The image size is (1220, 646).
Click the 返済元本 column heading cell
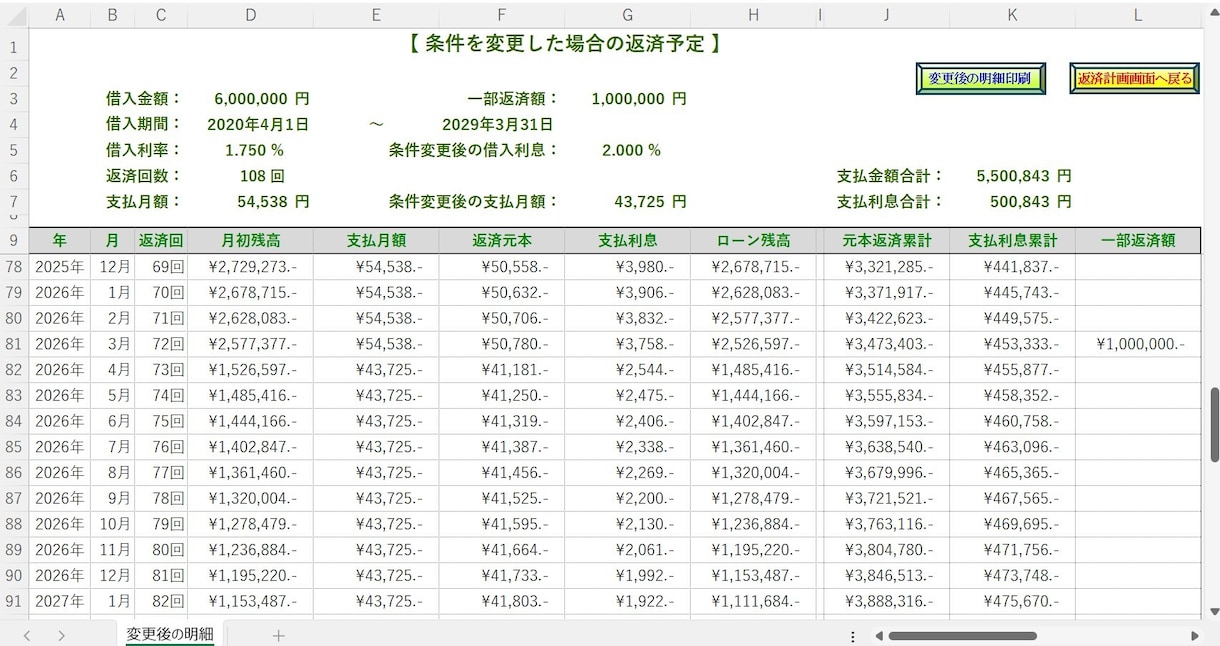coord(502,241)
